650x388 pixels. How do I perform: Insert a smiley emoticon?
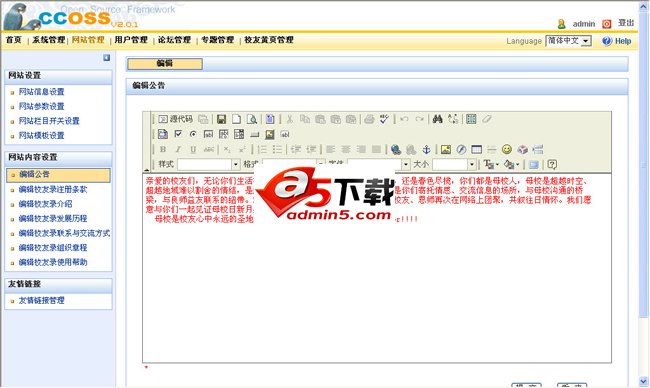click(x=507, y=149)
